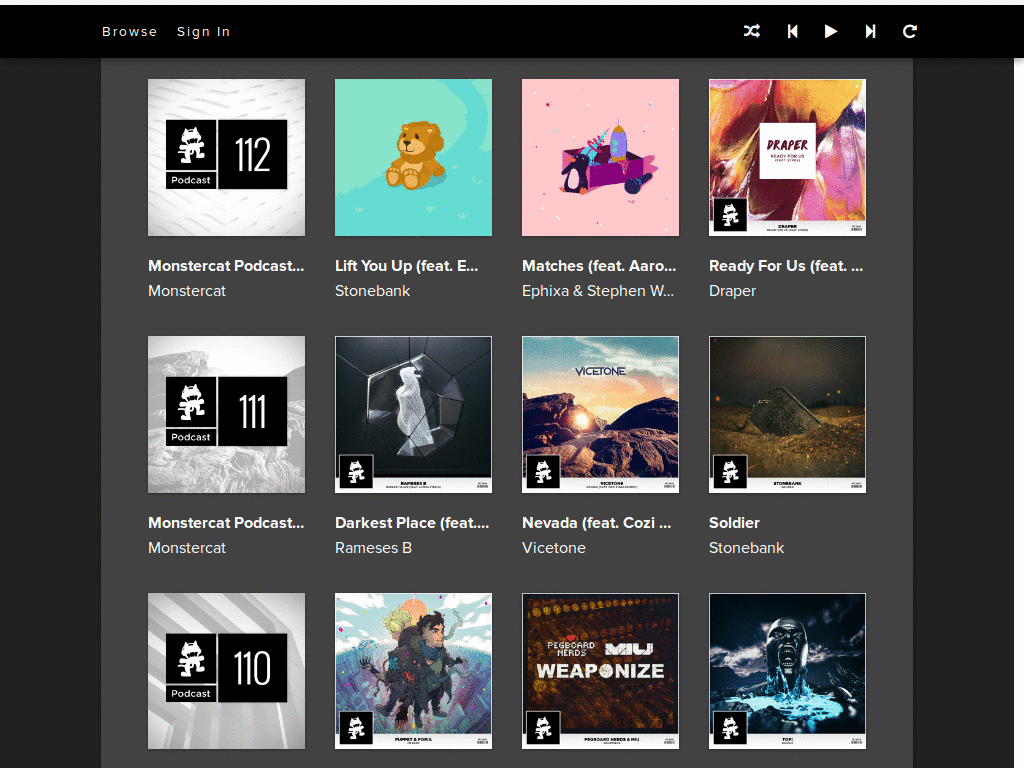
Task: Open artist Stonebank under Lift You Up
Action: tap(372, 291)
